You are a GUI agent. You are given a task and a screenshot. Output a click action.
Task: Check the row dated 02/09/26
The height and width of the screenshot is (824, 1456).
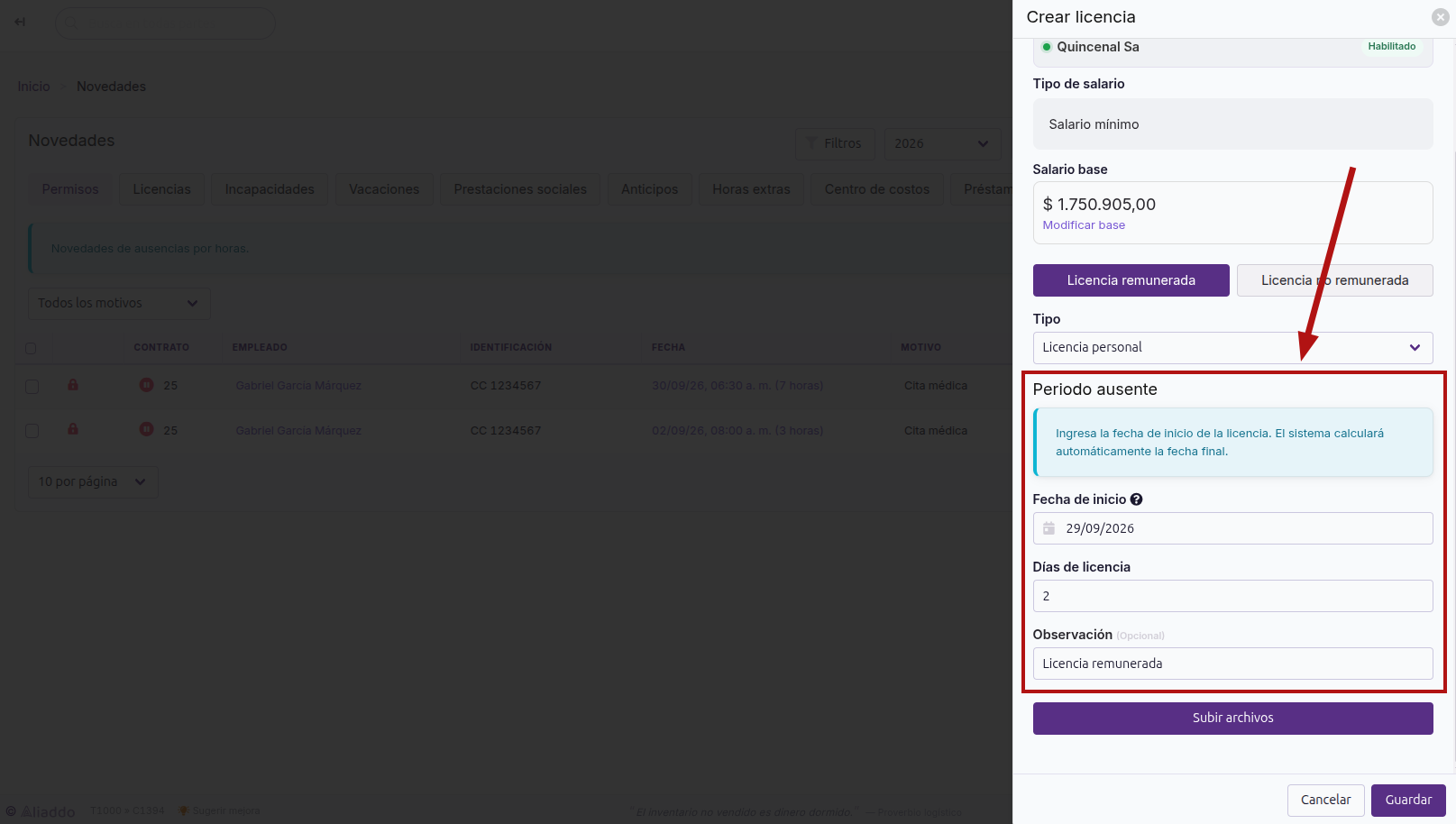(x=32, y=431)
